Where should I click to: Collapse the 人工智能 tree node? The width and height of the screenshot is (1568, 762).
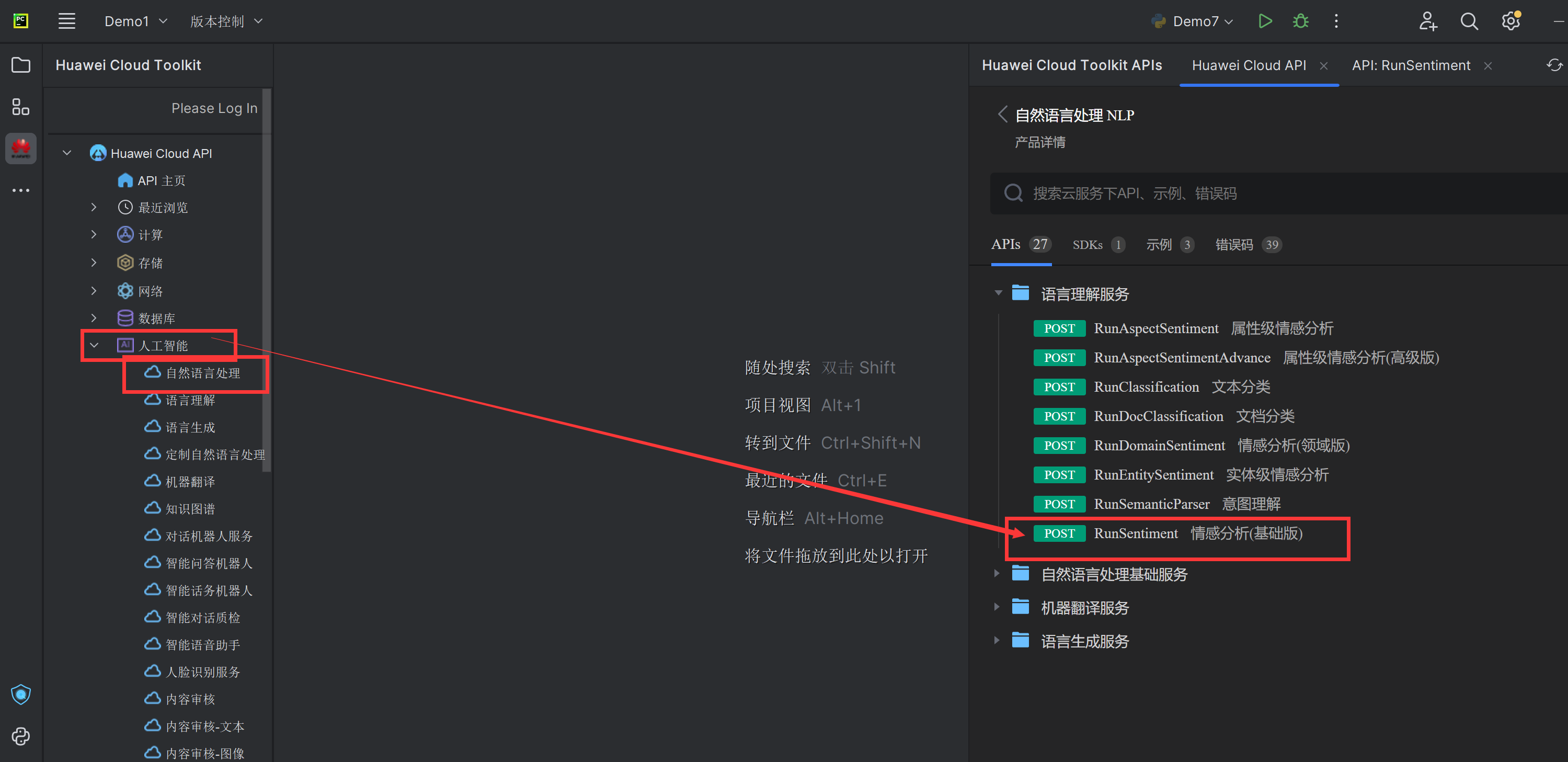(x=94, y=345)
